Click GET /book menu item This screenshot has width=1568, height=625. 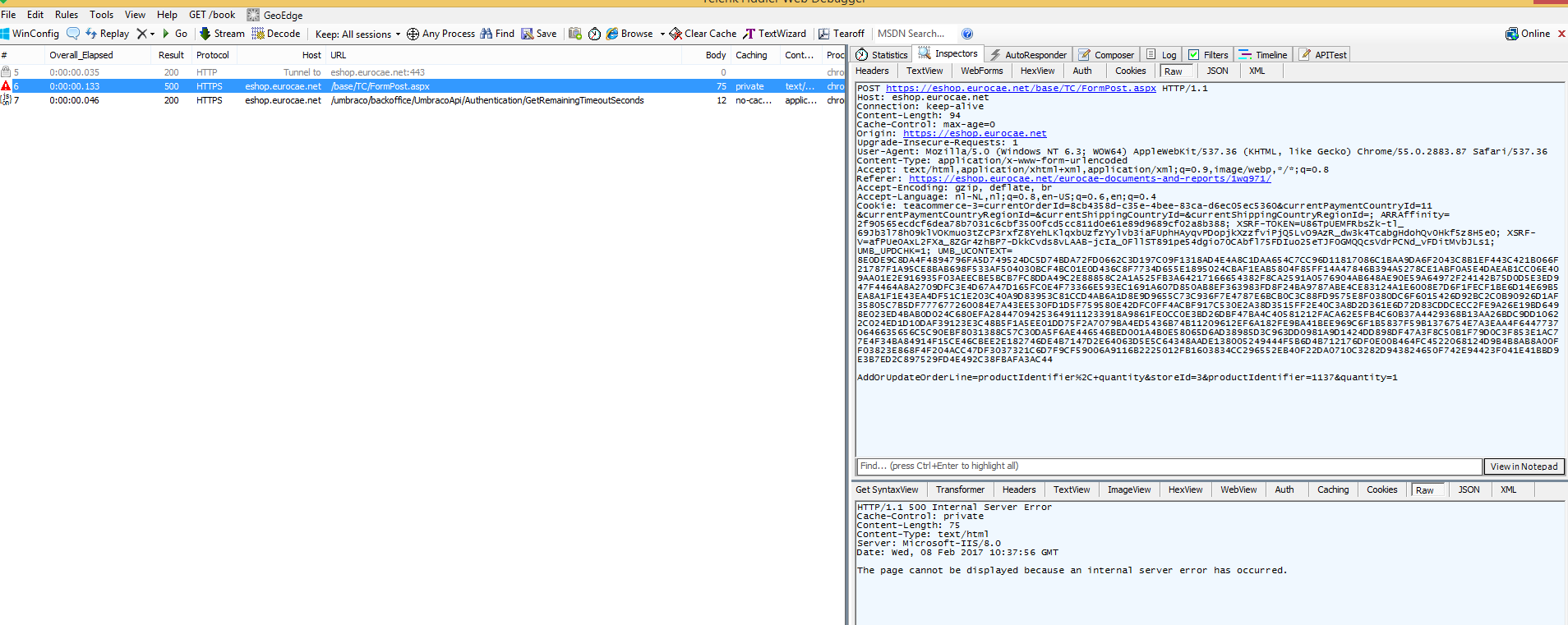point(212,15)
